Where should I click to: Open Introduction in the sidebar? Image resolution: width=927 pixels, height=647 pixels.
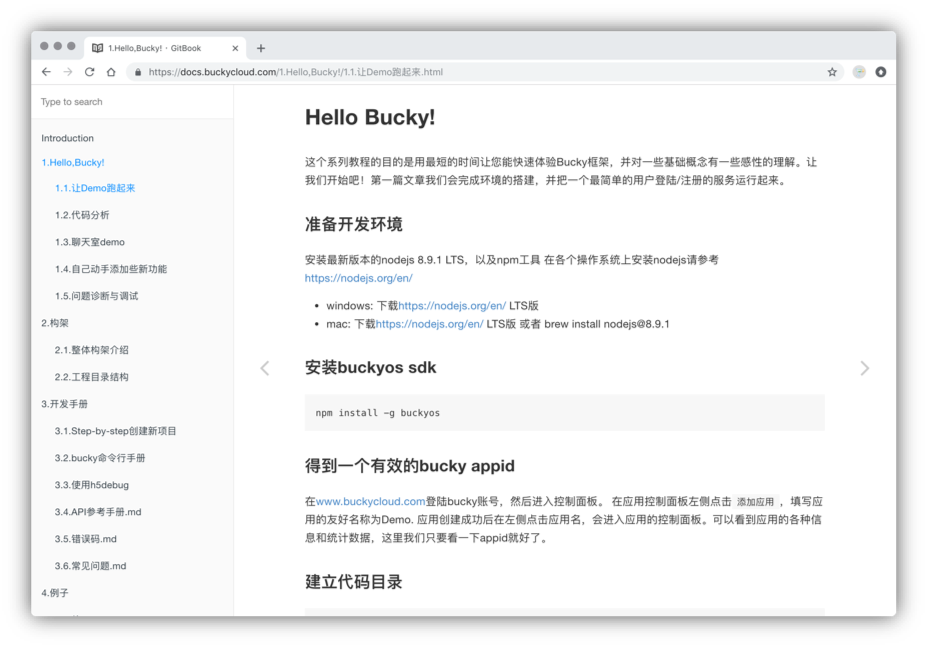[x=67, y=138]
